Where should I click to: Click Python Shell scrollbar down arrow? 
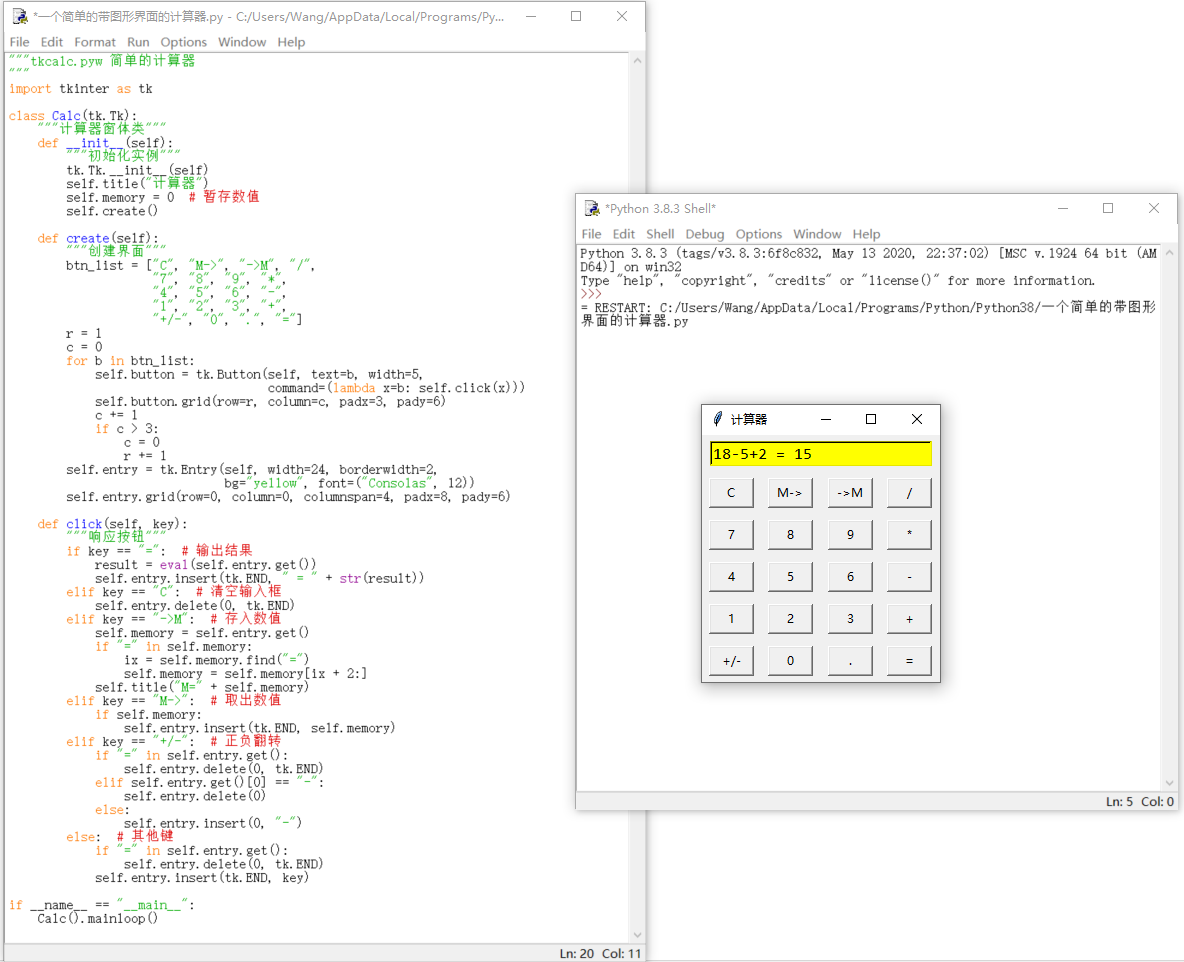[x=1170, y=783]
